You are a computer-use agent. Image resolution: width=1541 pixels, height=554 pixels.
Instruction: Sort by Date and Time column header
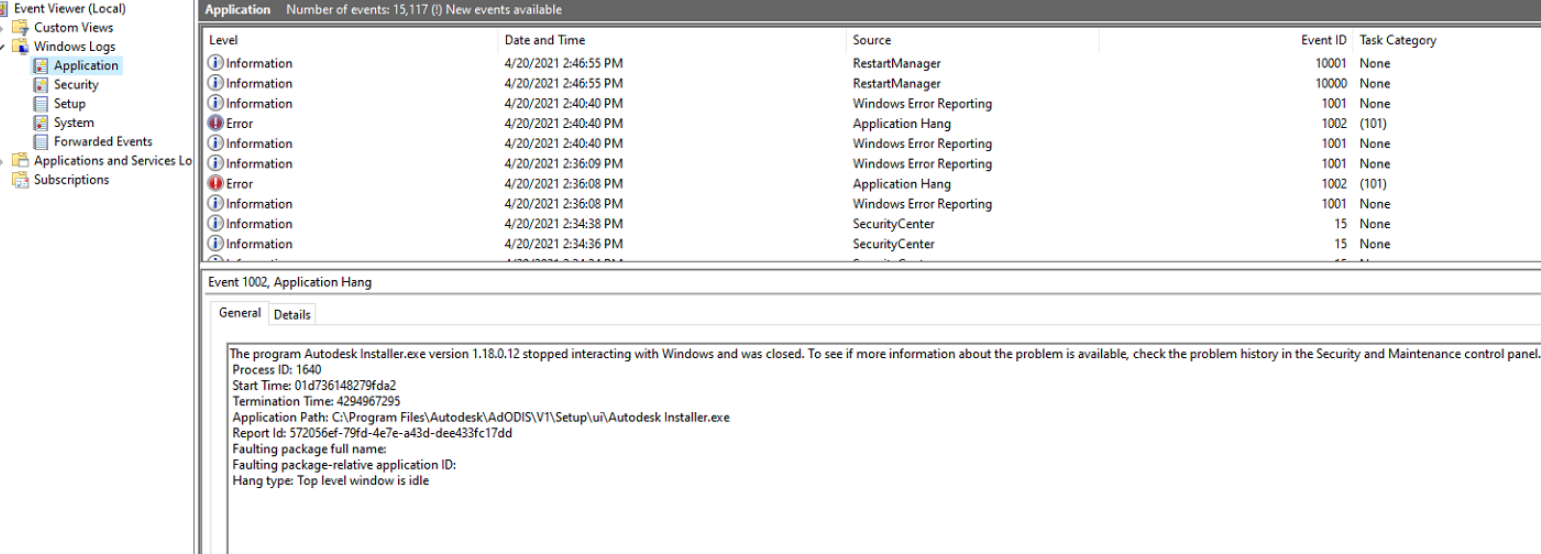[672, 40]
